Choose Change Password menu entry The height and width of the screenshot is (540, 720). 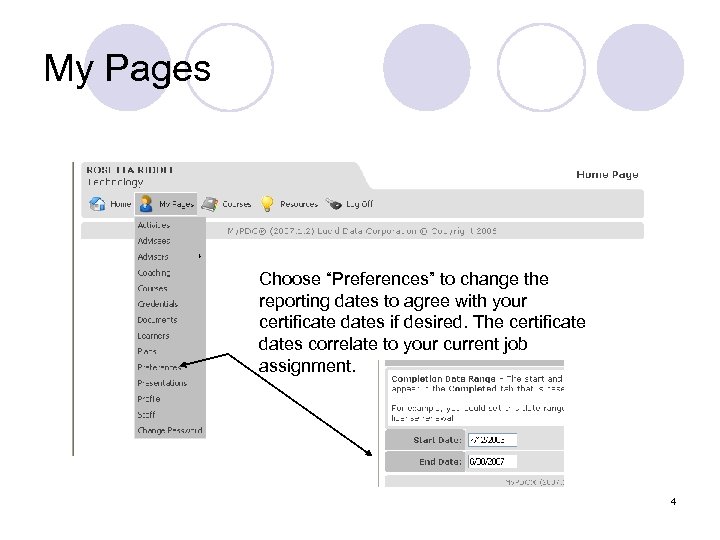[x=170, y=430]
